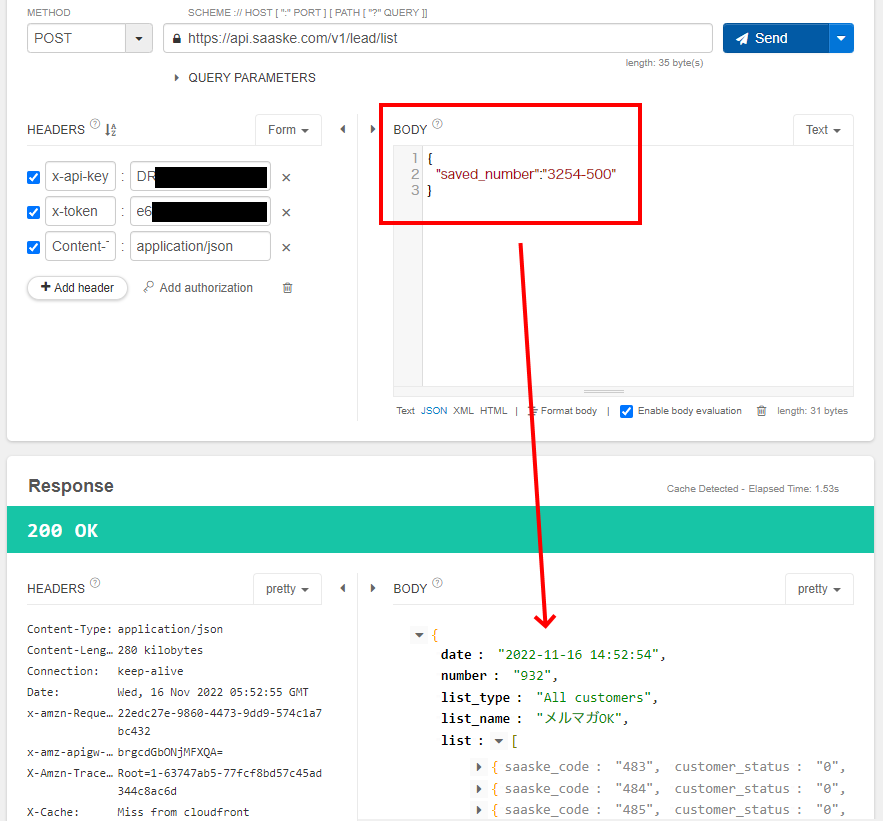
Task: Click the help icon next to request BODY
Action: tap(437, 125)
